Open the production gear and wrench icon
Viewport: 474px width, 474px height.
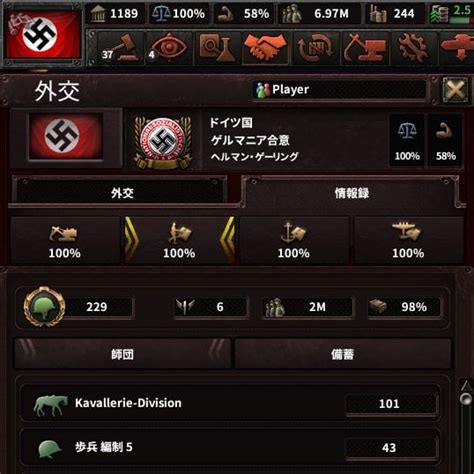point(412,48)
